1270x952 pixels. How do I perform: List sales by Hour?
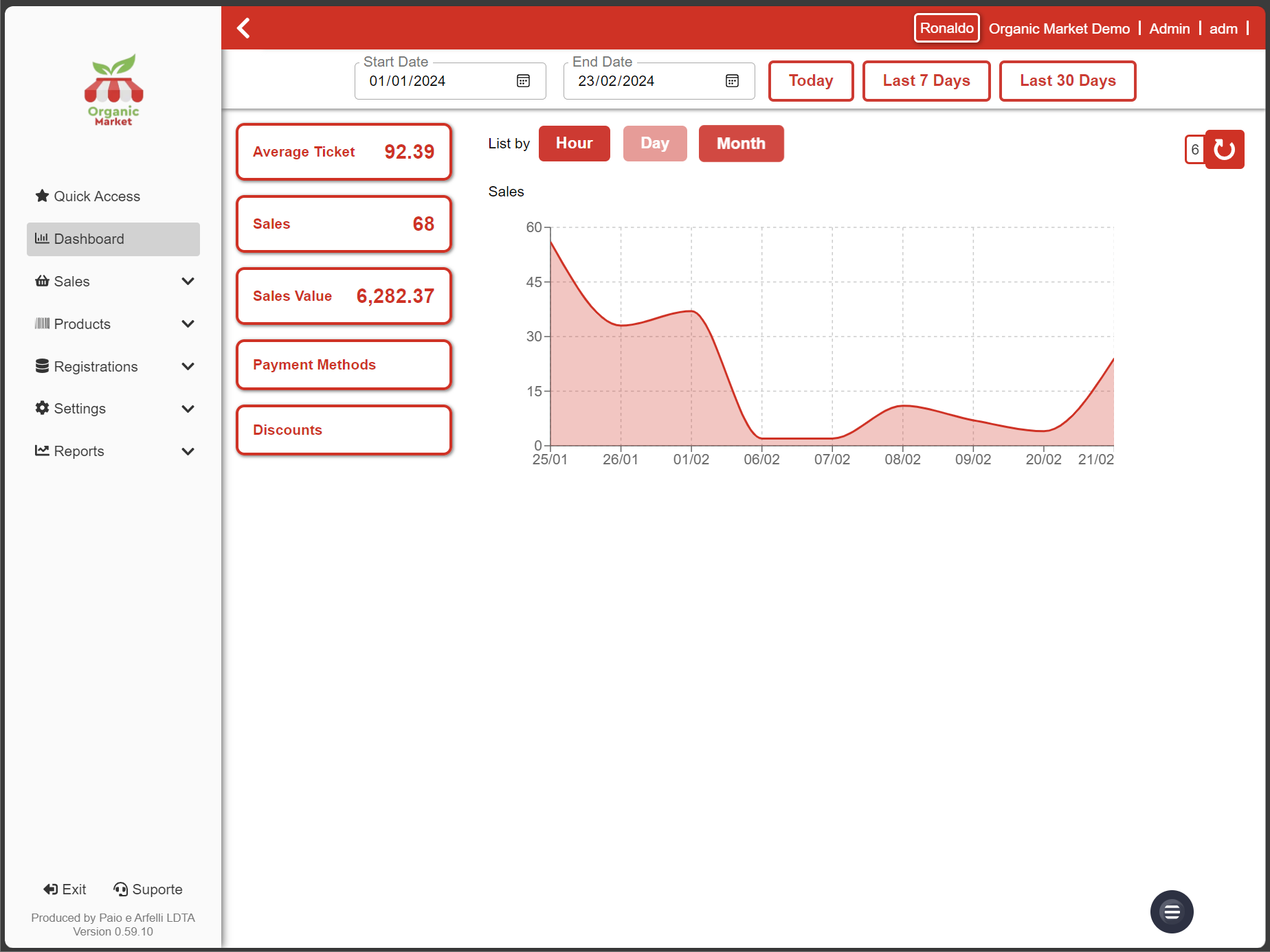click(x=574, y=144)
